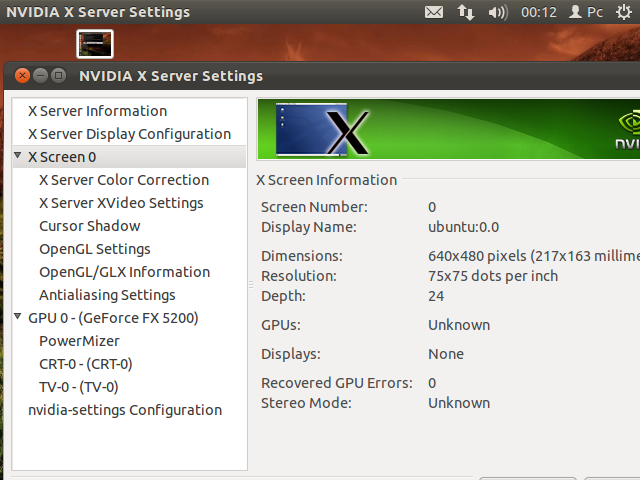Collapse the GPU 0 GeForce FX 5200 node
Screen dimensions: 640x480
[x=18, y=318]
